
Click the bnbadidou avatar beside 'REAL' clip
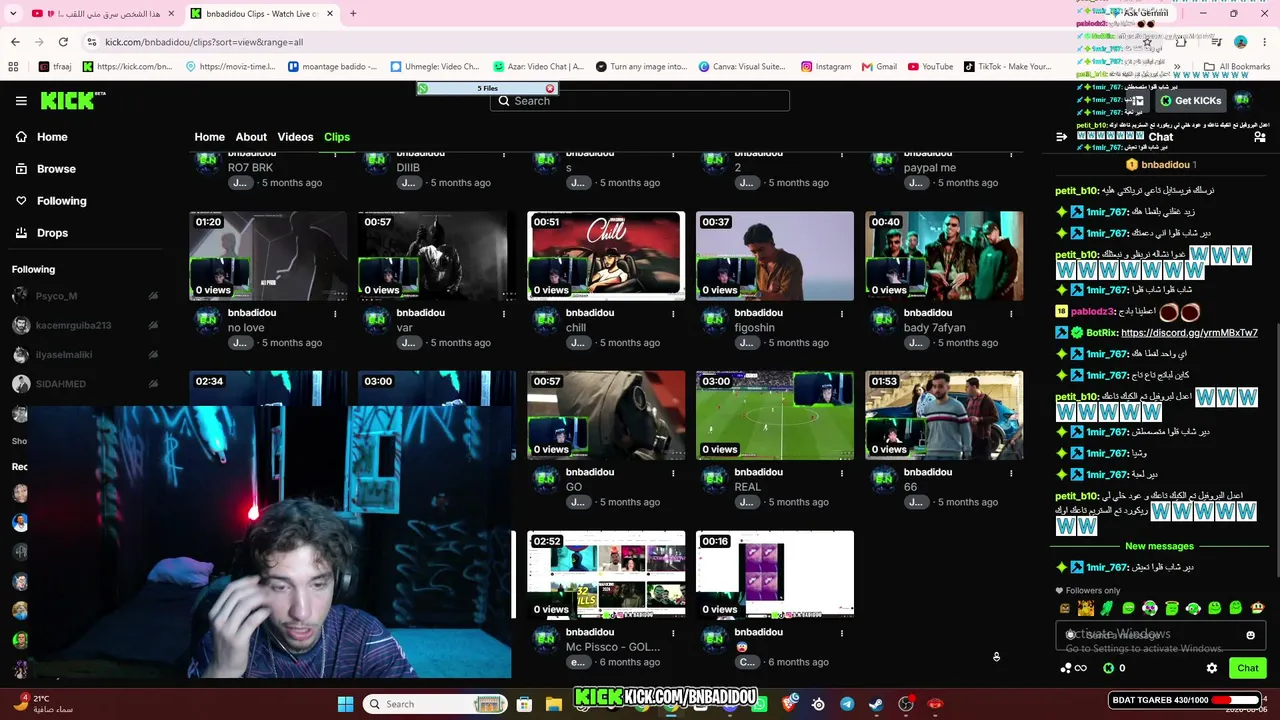pyautogui.click(x=714, y=480)
